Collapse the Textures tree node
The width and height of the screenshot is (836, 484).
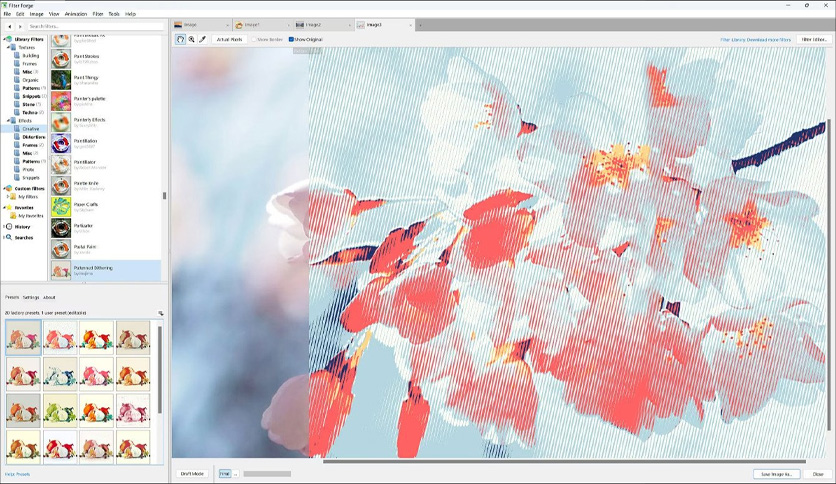pyautogui.click(x=8, y=47)
